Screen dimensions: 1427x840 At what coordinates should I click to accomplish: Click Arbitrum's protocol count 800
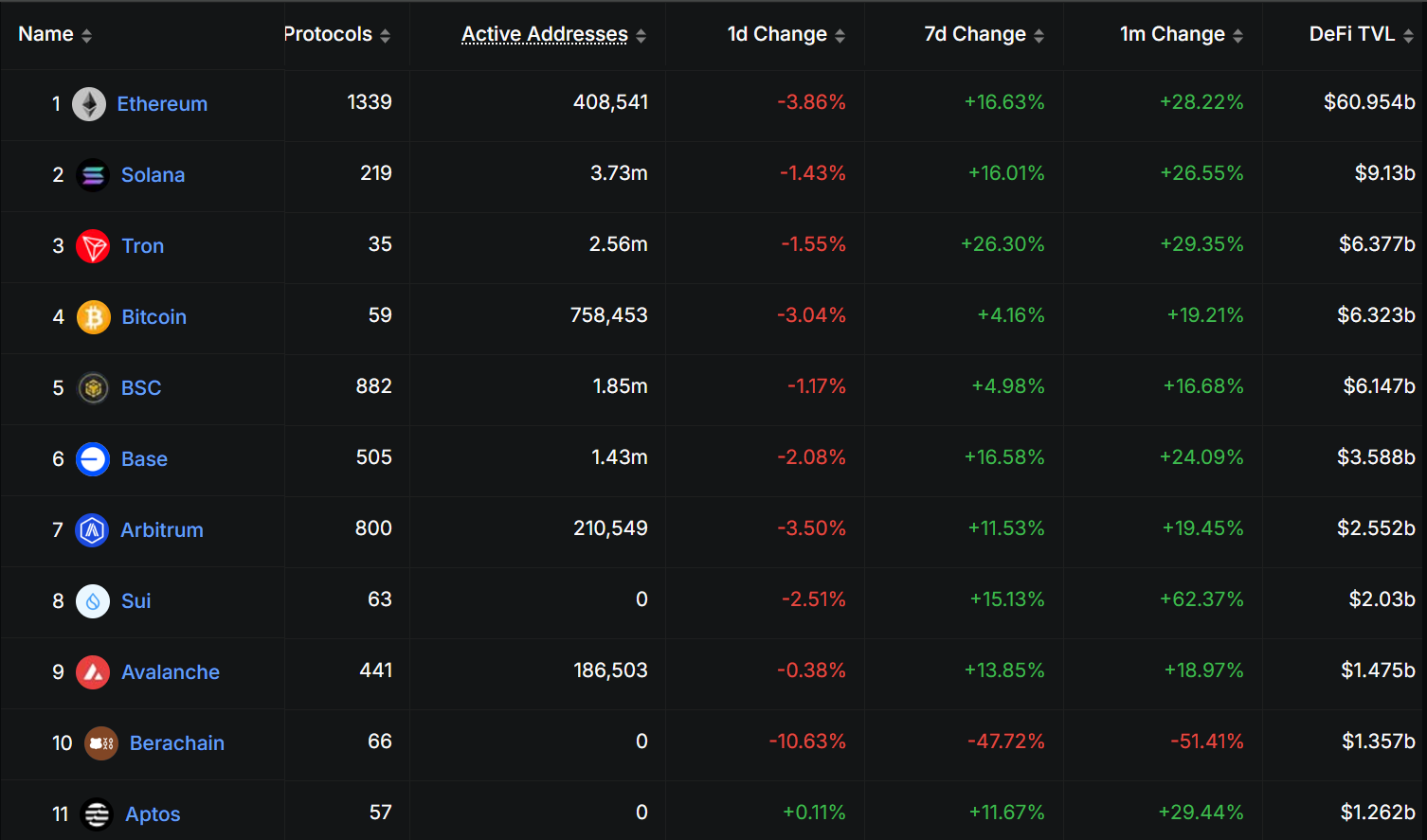coord(374,528)
